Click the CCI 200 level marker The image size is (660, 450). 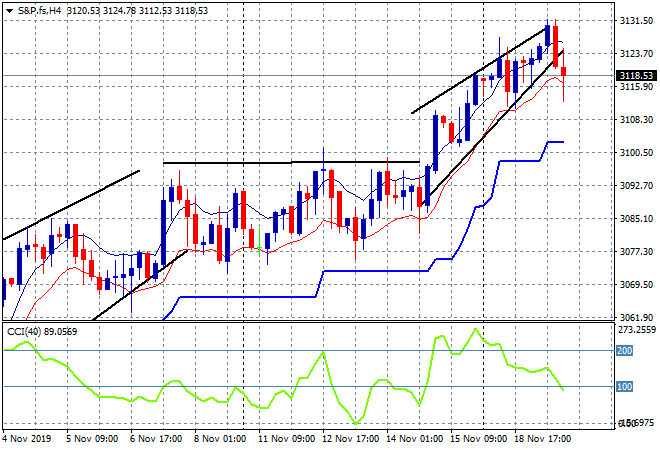pyautogui.click(x=624, y=351)
